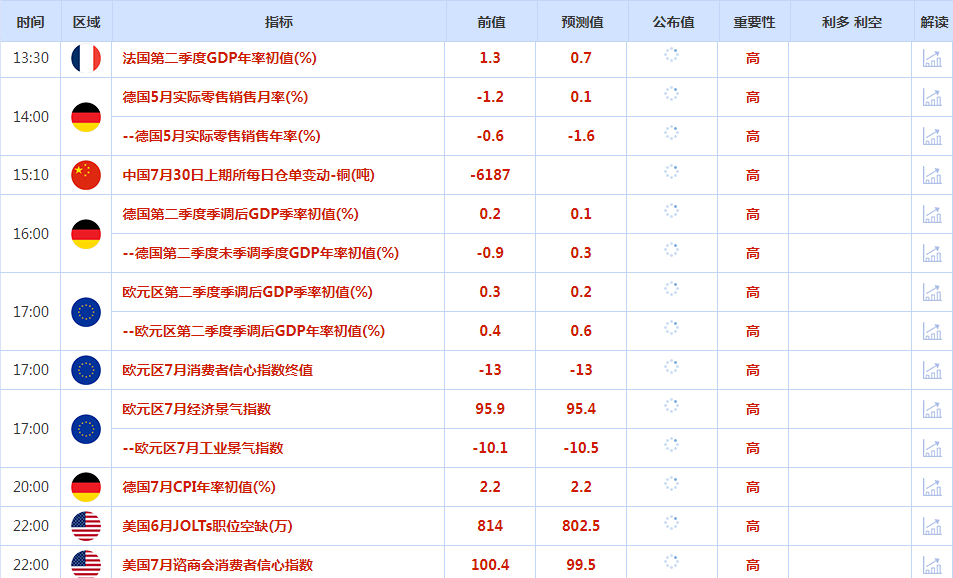Click the 利多 利空 column header

click(x=852, y=22)
